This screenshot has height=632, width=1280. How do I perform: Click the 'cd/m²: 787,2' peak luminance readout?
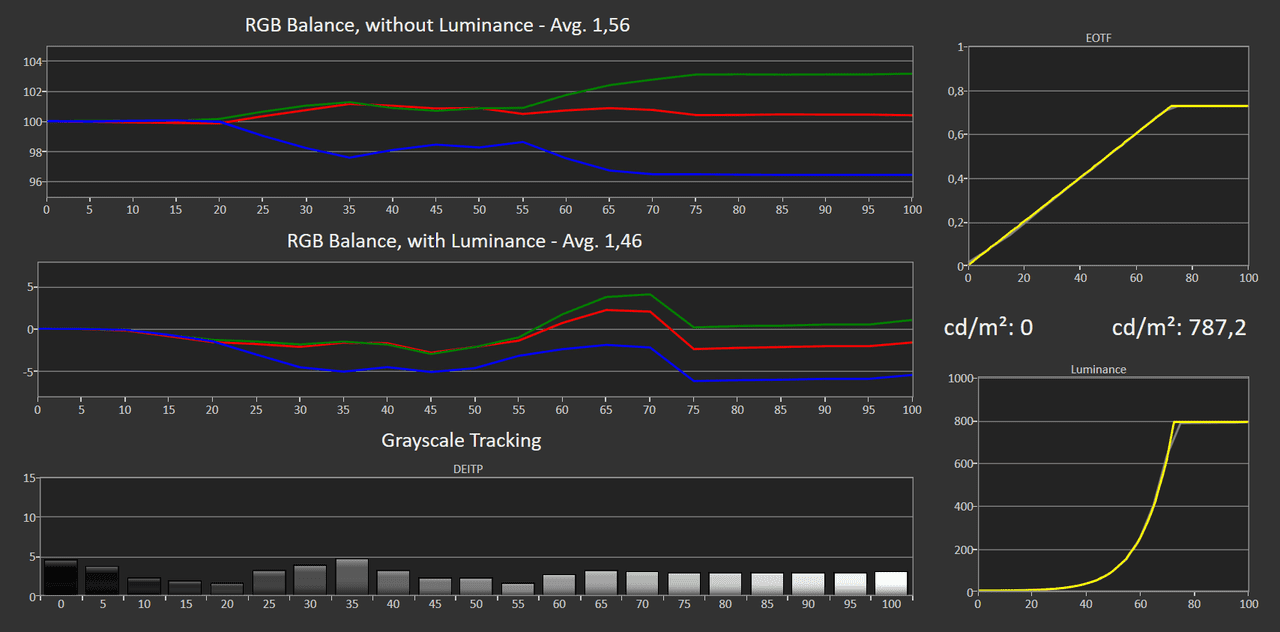(1178, 327)
